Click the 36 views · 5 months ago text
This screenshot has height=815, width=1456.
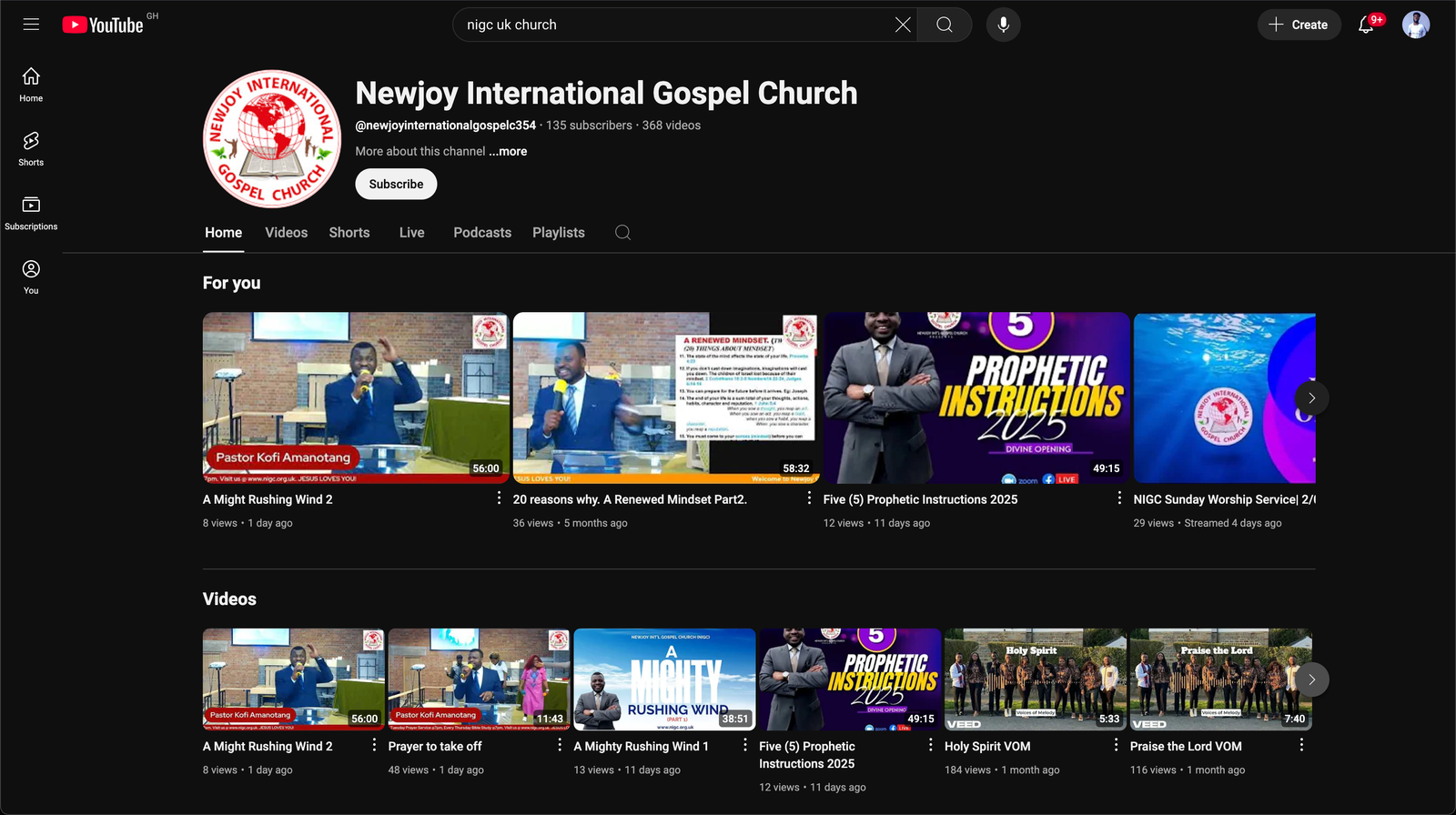[570, 523]
